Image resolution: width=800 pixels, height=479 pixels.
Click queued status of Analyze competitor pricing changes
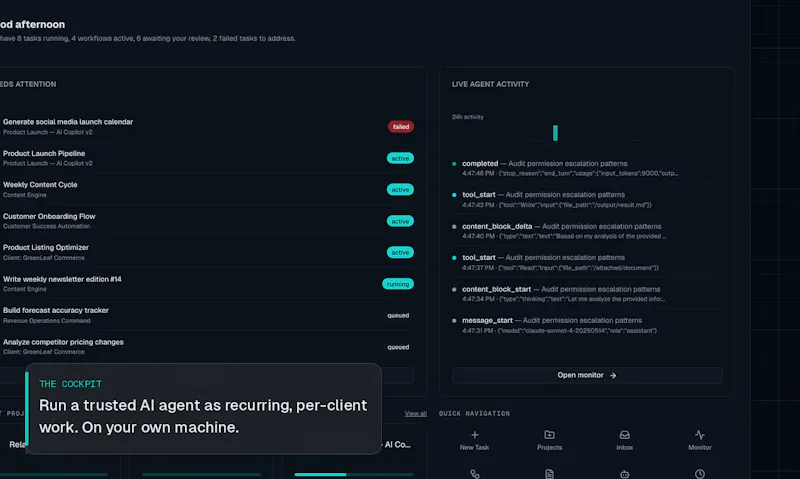tap(398, 347)
